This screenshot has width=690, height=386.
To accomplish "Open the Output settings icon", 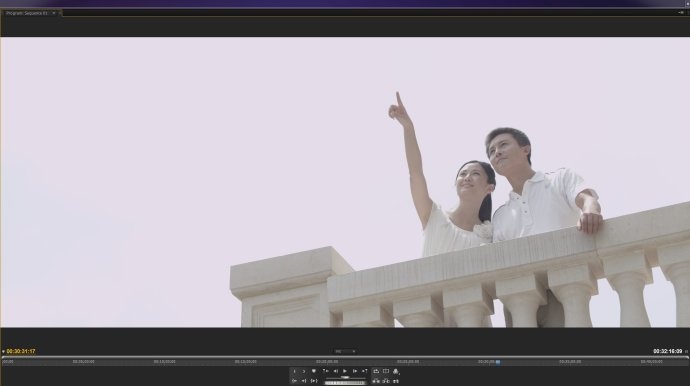I will [396, 371].
